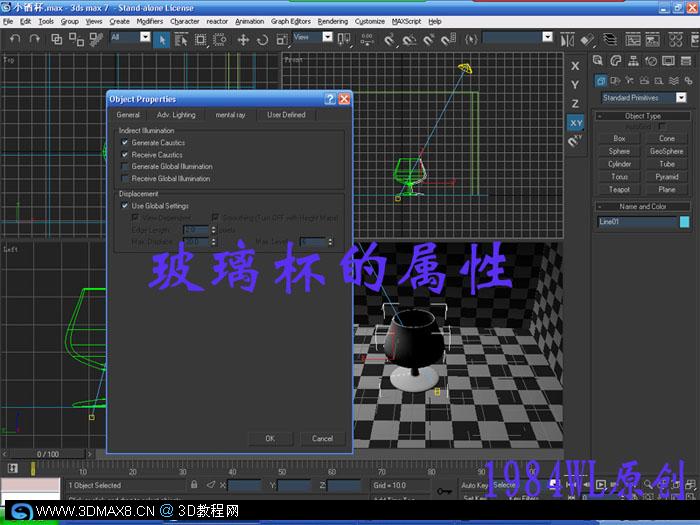The height and width of the screenshot is (525, 700).
Task: Restrict to Z axis constraint
Action: [575, 104]
